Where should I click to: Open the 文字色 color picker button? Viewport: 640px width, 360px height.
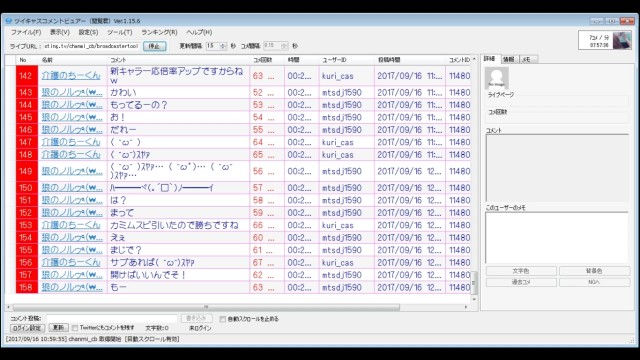pos(521,271)
